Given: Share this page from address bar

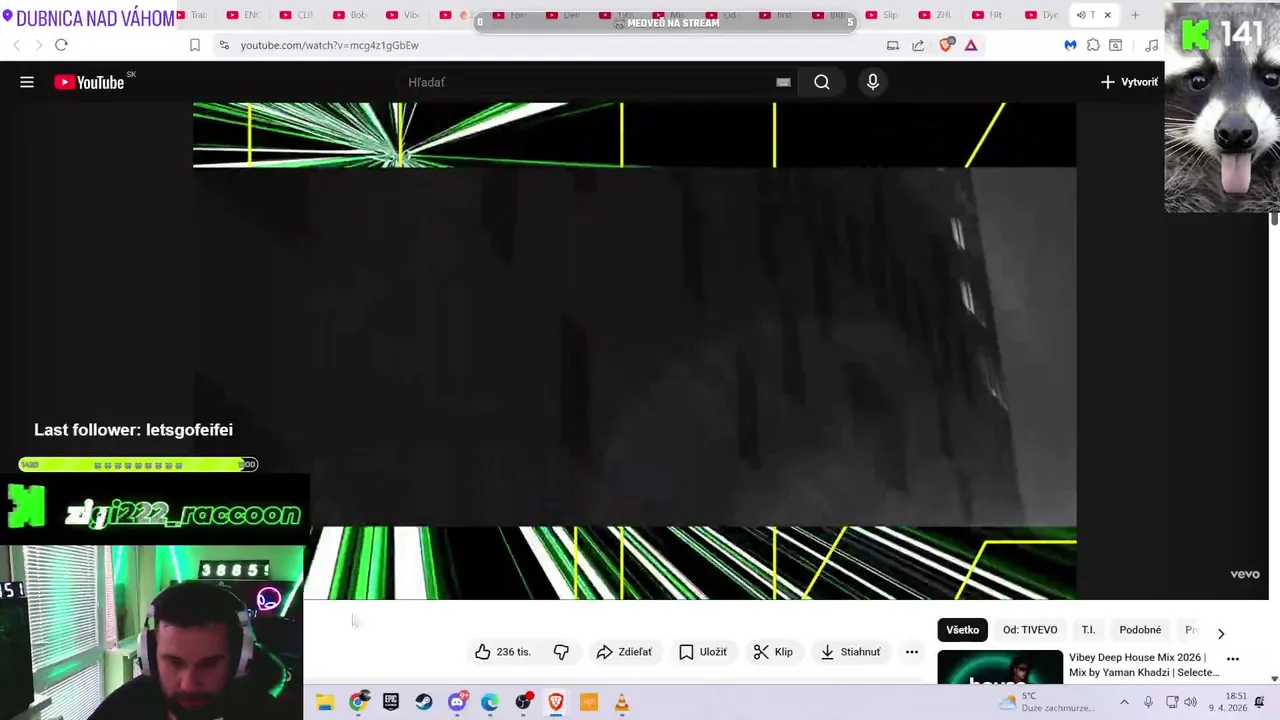Looking at the screenshot, I should [x=919, y=45].
